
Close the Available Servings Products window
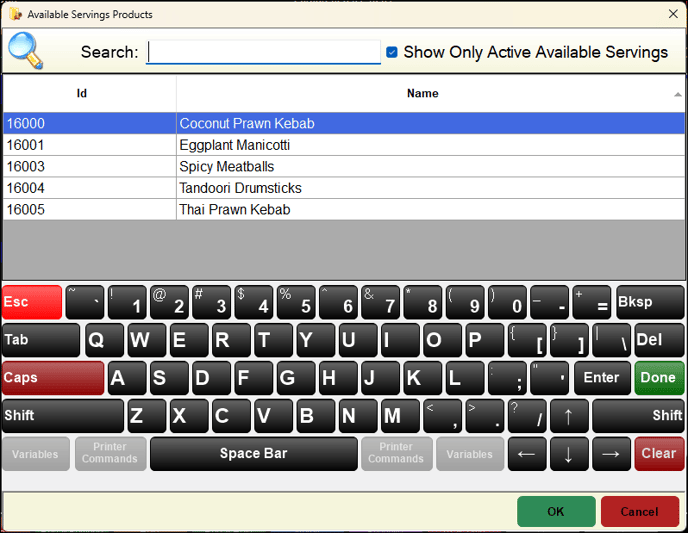[x=673, y=14]
